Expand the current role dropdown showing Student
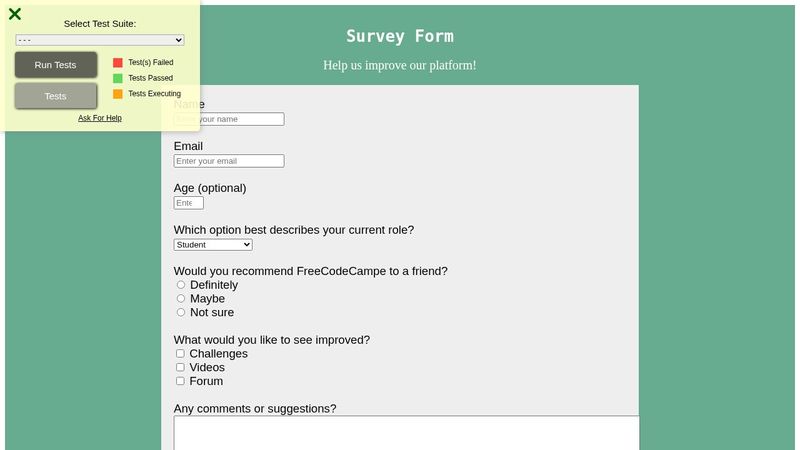 point(213,245)
